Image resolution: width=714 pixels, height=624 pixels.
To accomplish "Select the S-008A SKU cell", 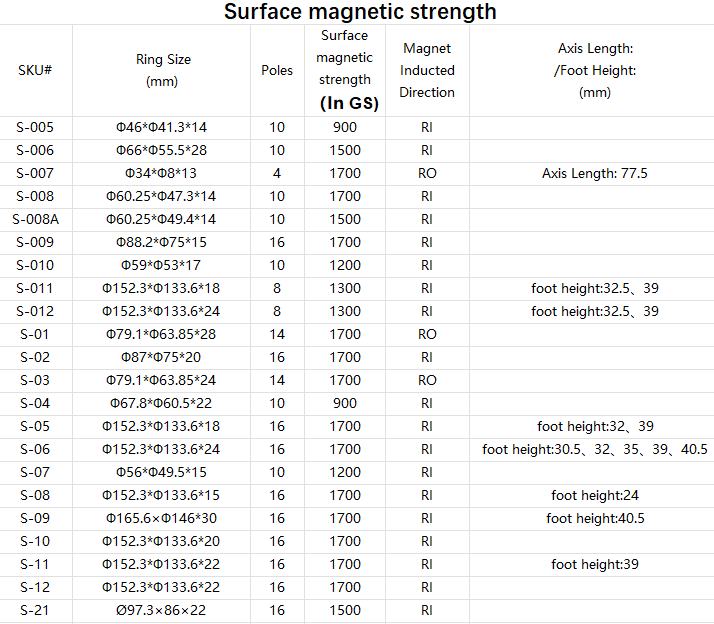I will (35, 220).
